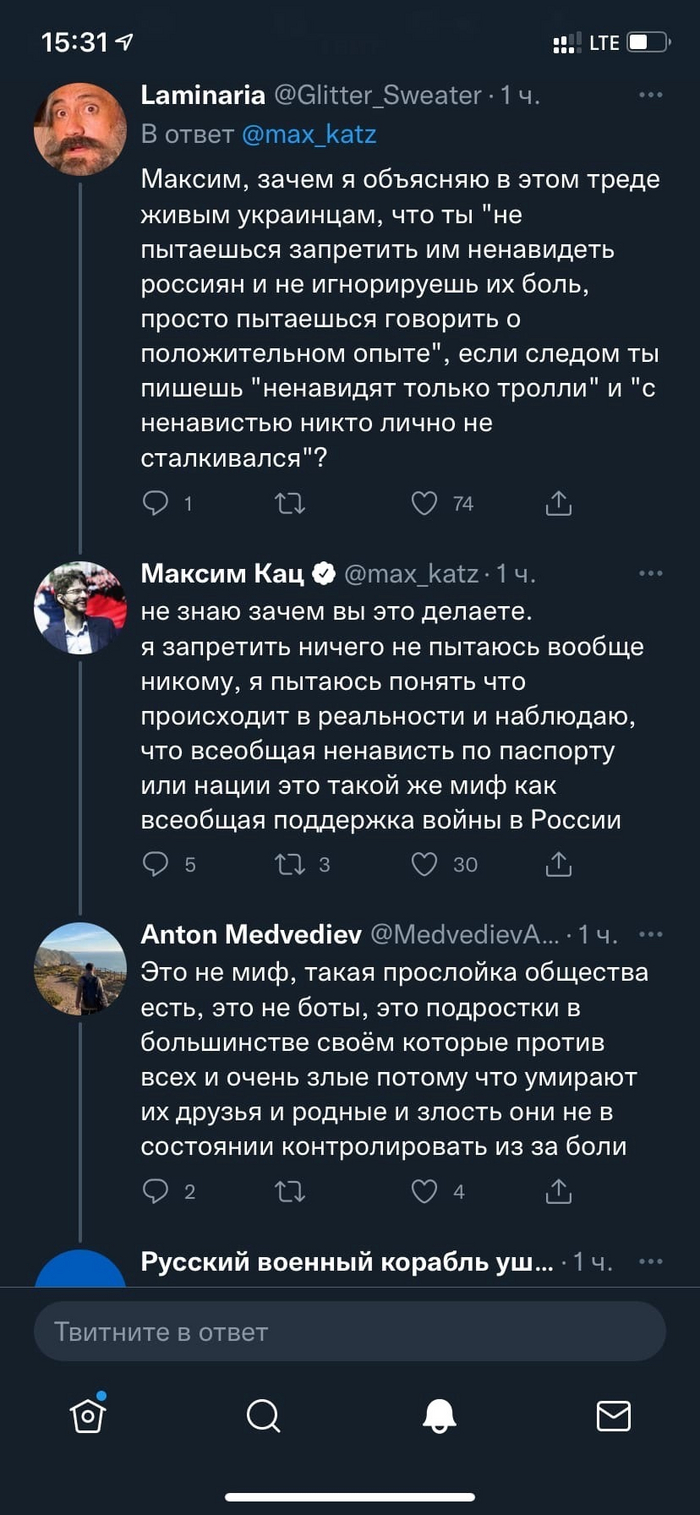
Task: Open the Search tab
Action: coord(263,1415)
